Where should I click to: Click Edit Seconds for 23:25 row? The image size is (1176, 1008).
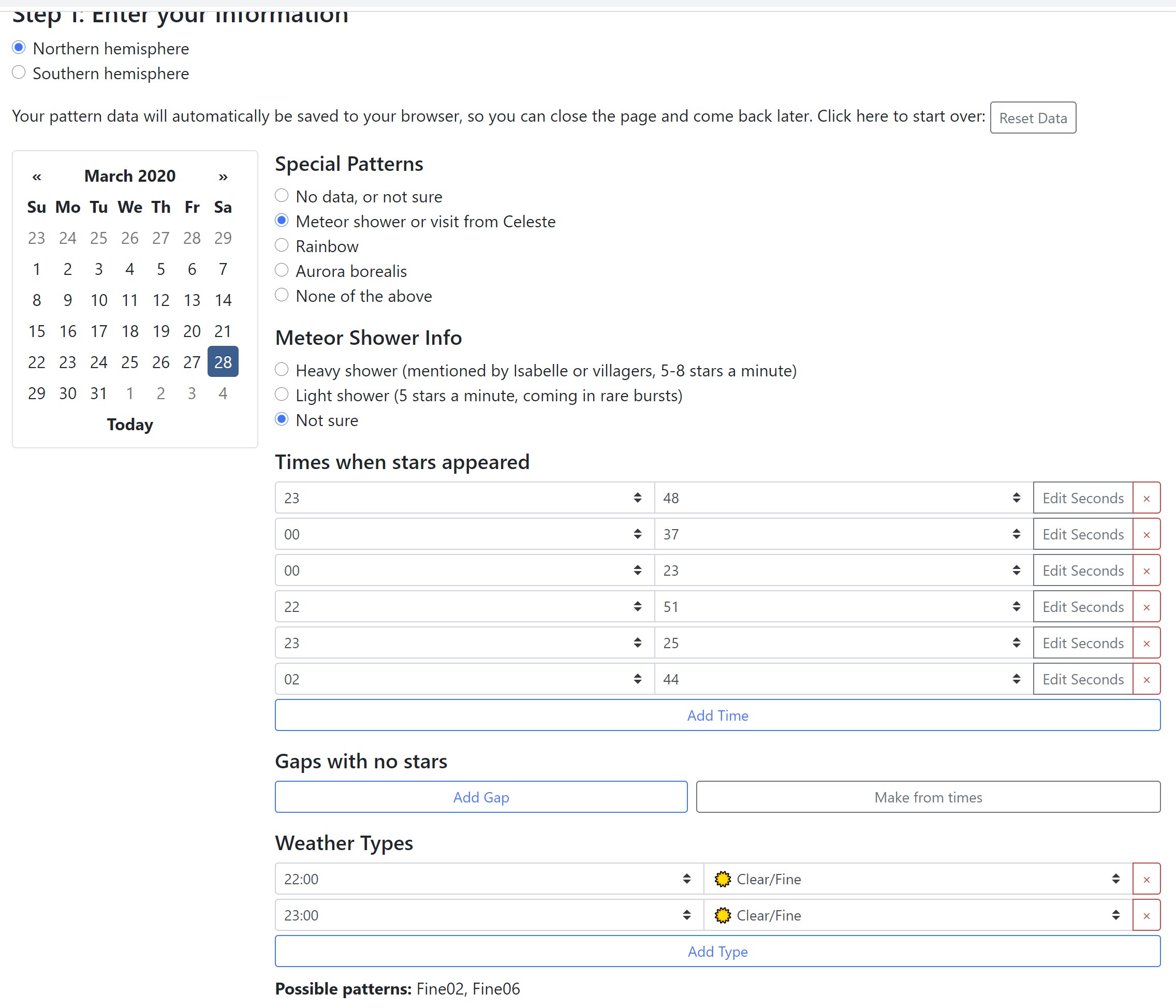point(1082,644)
